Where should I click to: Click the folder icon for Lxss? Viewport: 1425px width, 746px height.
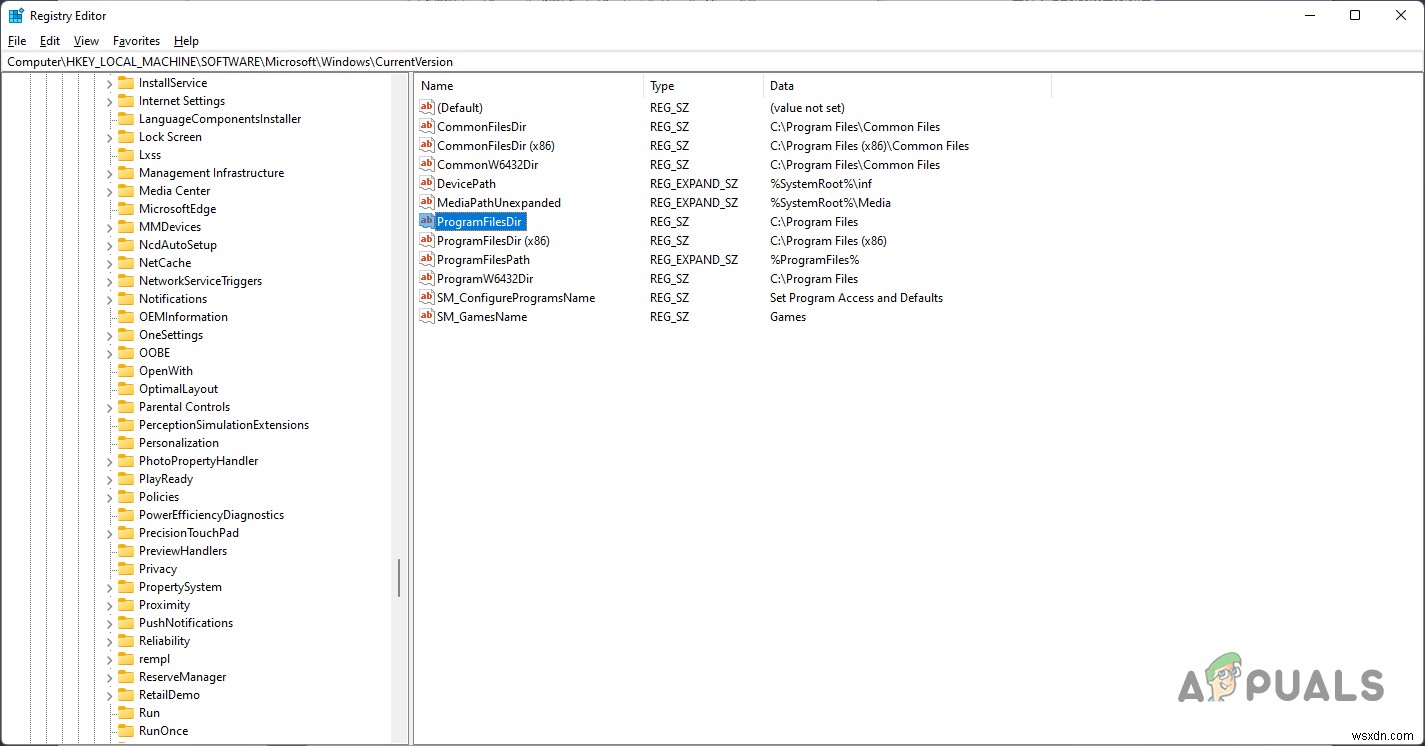tap(126, 155)
